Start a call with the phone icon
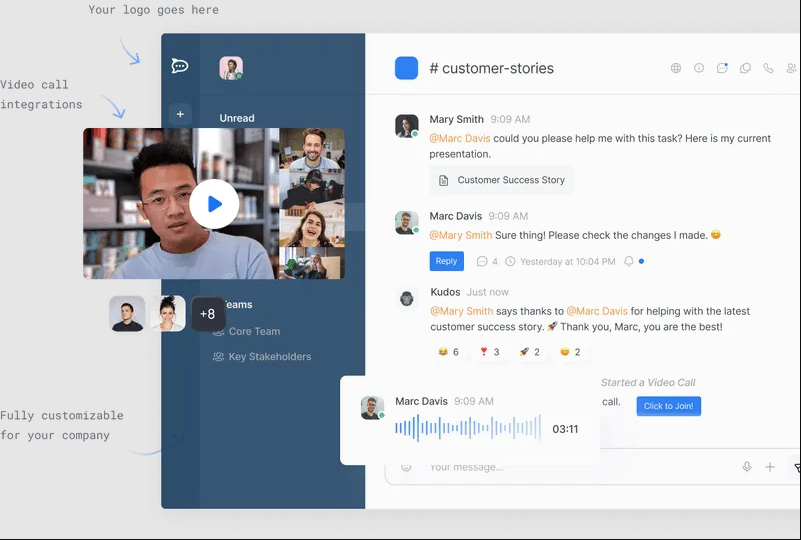This screenshot has width=801, height=540. 768,68
